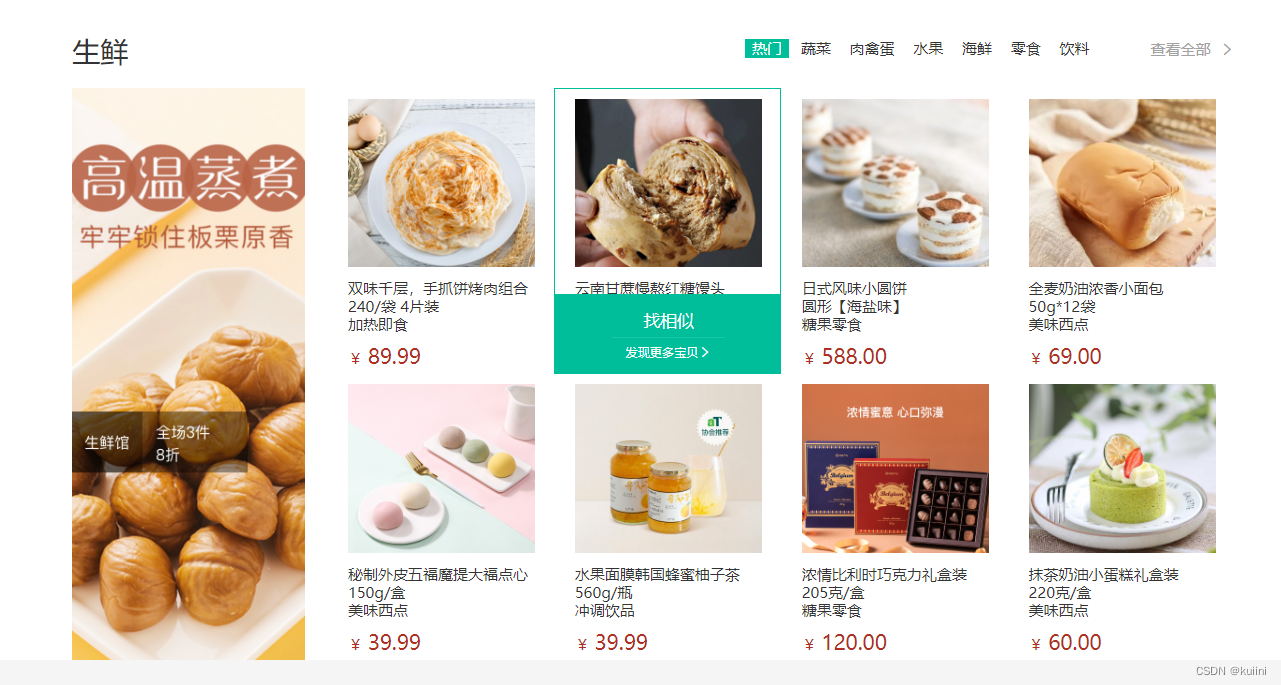Click the 生鲜馆 label on banner
Image resolution: width=1281 pixels, height=685 pixels.
(x=107, y=442)
